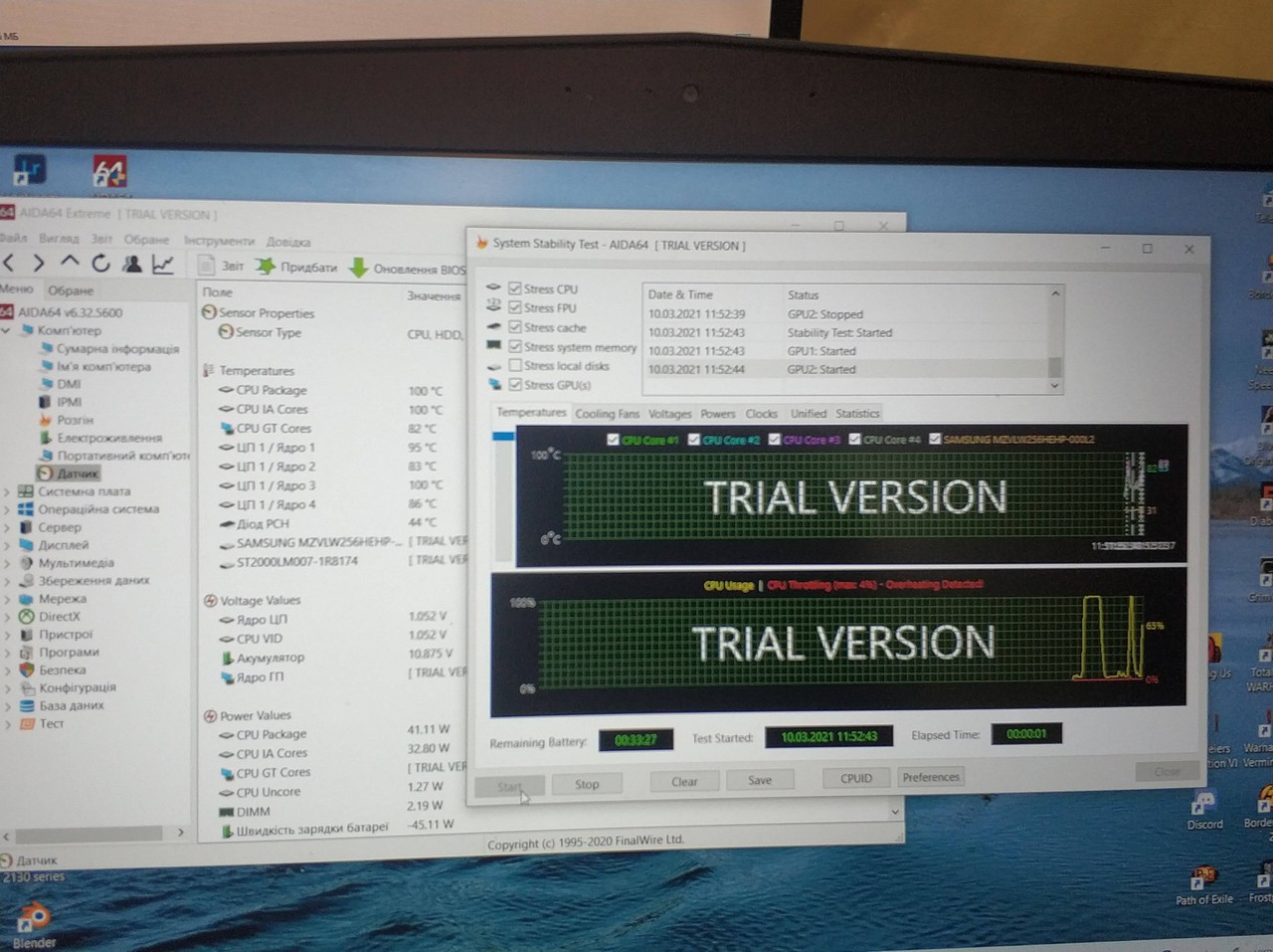This screenshot has width=1273, height=952.
Task: Click the refresh arrow in AIDA64 toolbar
Action: (100, 264)
